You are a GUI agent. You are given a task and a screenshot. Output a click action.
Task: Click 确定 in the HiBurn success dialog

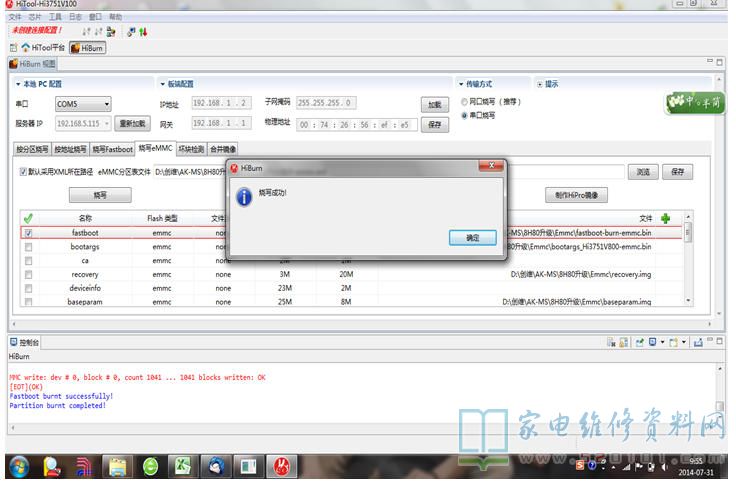coord(473,237)
